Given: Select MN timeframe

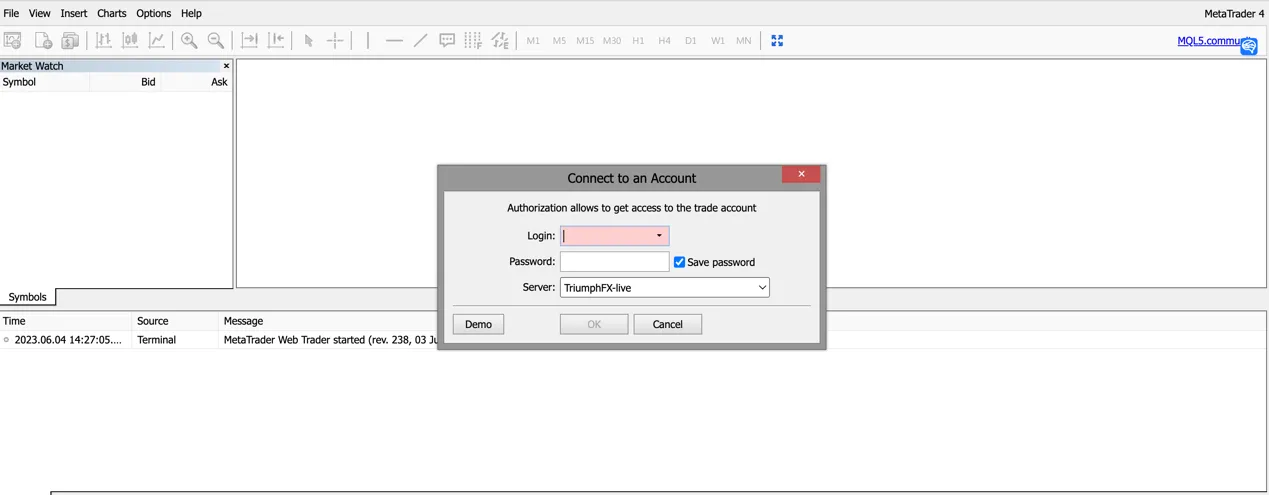Looking at the screenshot, I should pyautogui.click(x=744, y=41).
